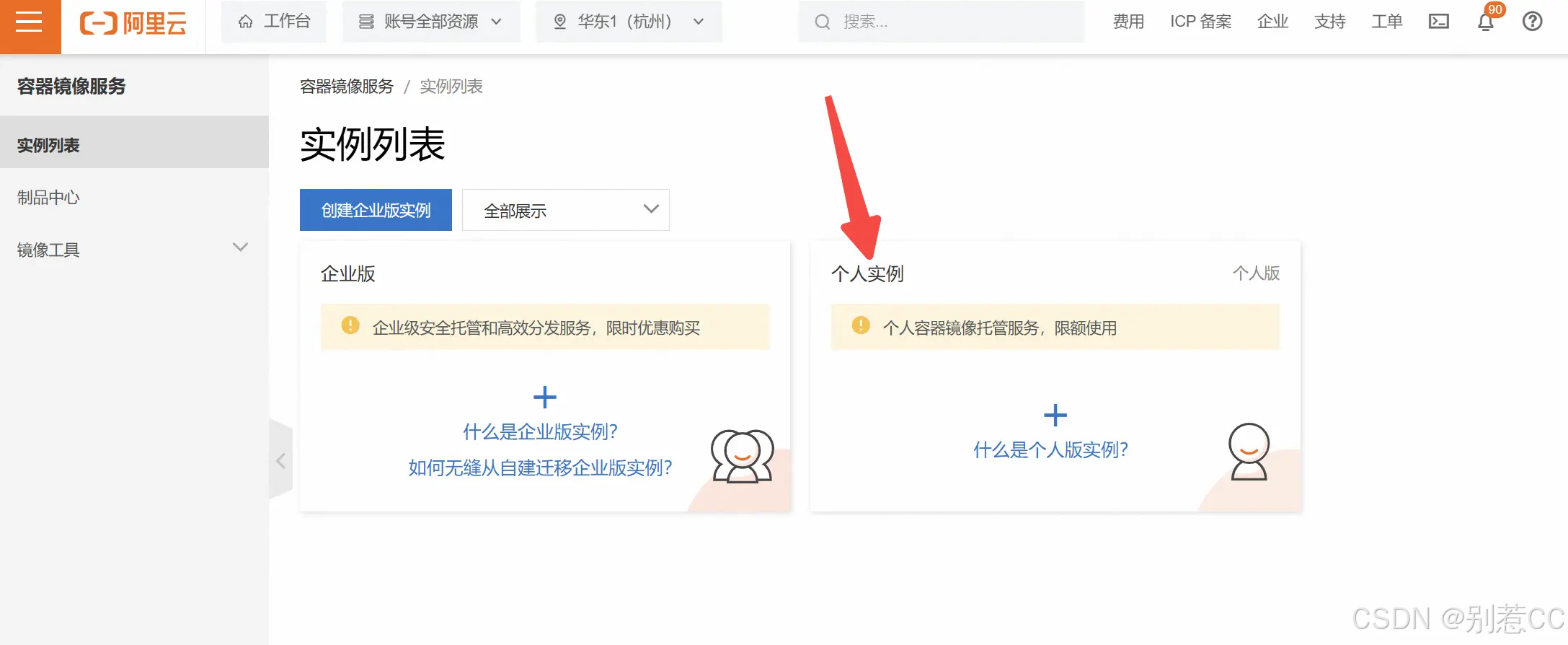1568x645 pixels.
Task: Click the home icon beside 工作台
Action: tap(246, 22)
